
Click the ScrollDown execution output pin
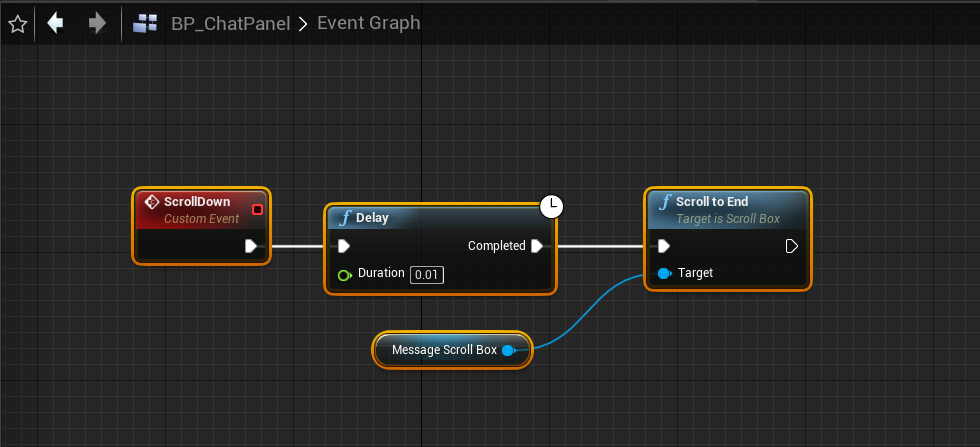tap(251, 245)
